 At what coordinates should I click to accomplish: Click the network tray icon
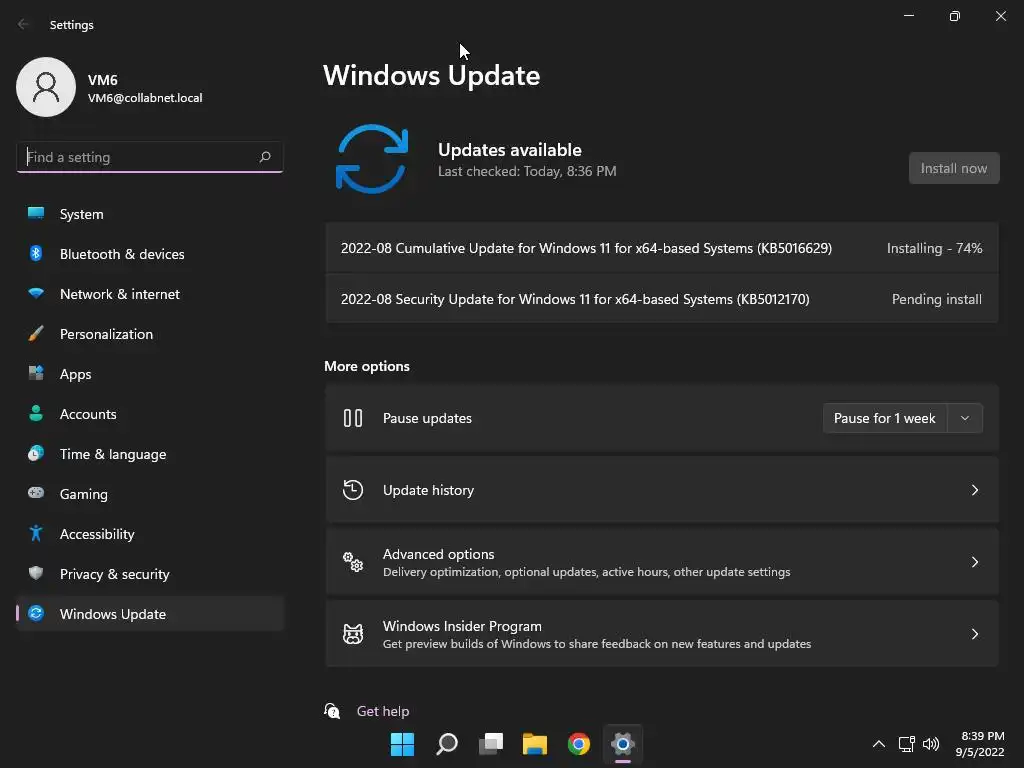[x=906, y=744]
